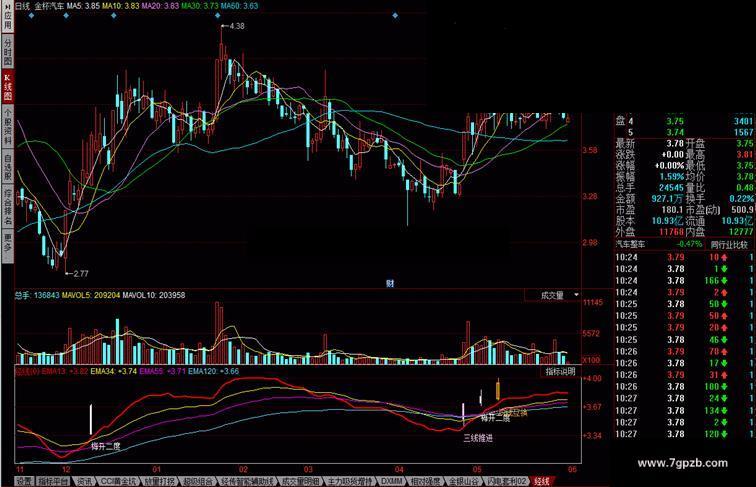Click the MAVOL5: 209204 label
Image resolution: width=756 pixels, height=487 pixels.
(x=91, y=295)
